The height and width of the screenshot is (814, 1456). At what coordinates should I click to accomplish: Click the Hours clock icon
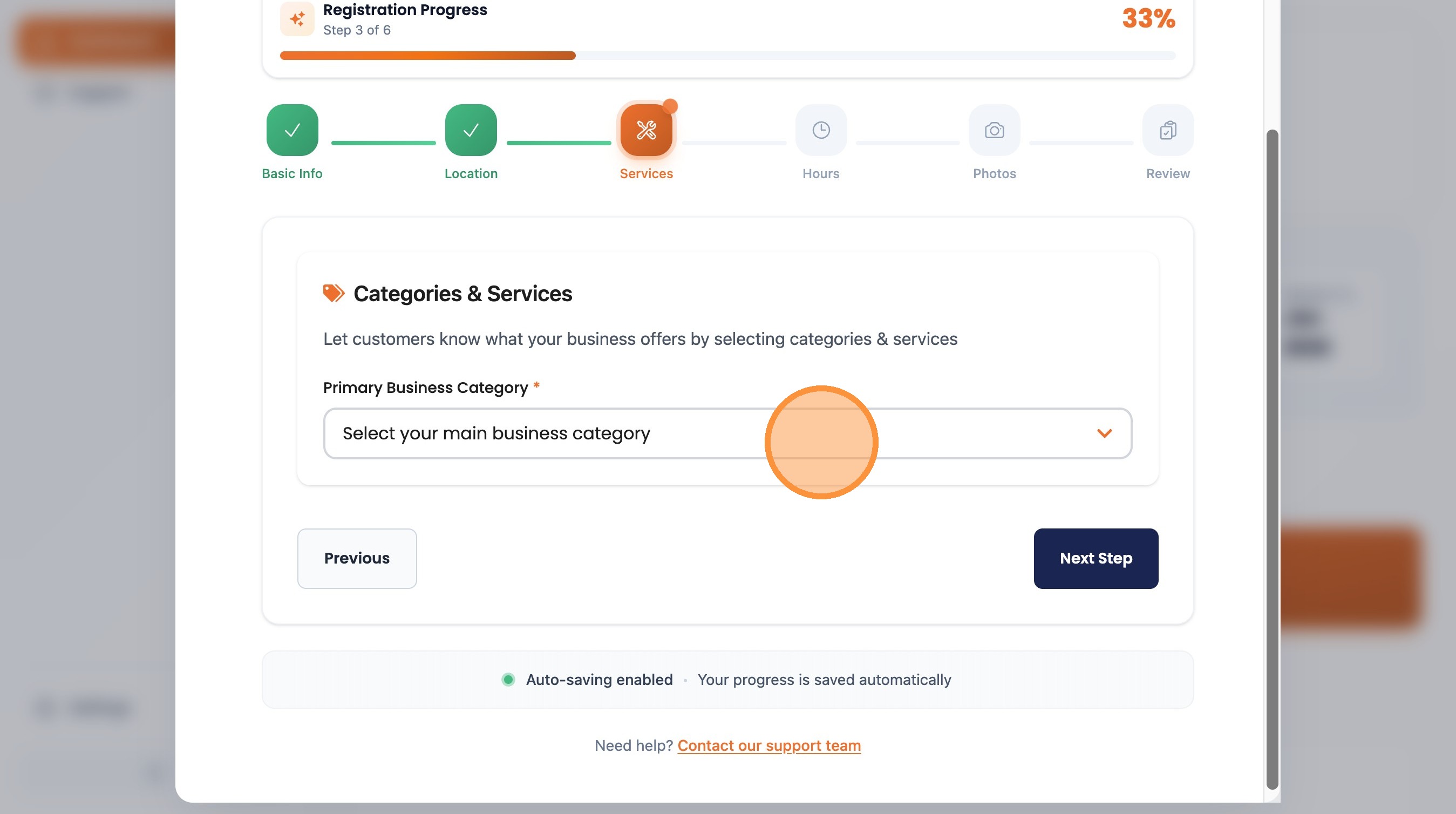[x=821, y=130]
